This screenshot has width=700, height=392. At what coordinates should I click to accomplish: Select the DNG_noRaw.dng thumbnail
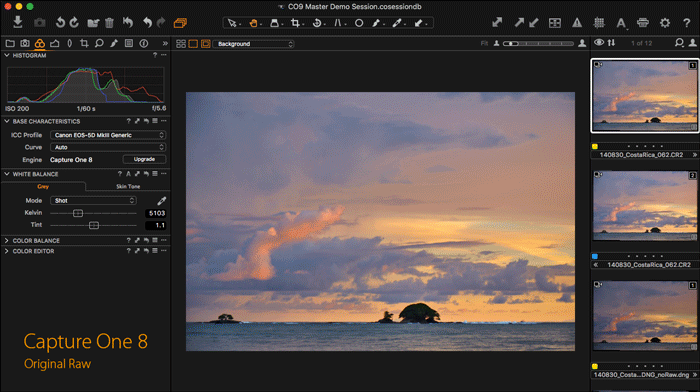pyautogui.click(x=645, y=315)
